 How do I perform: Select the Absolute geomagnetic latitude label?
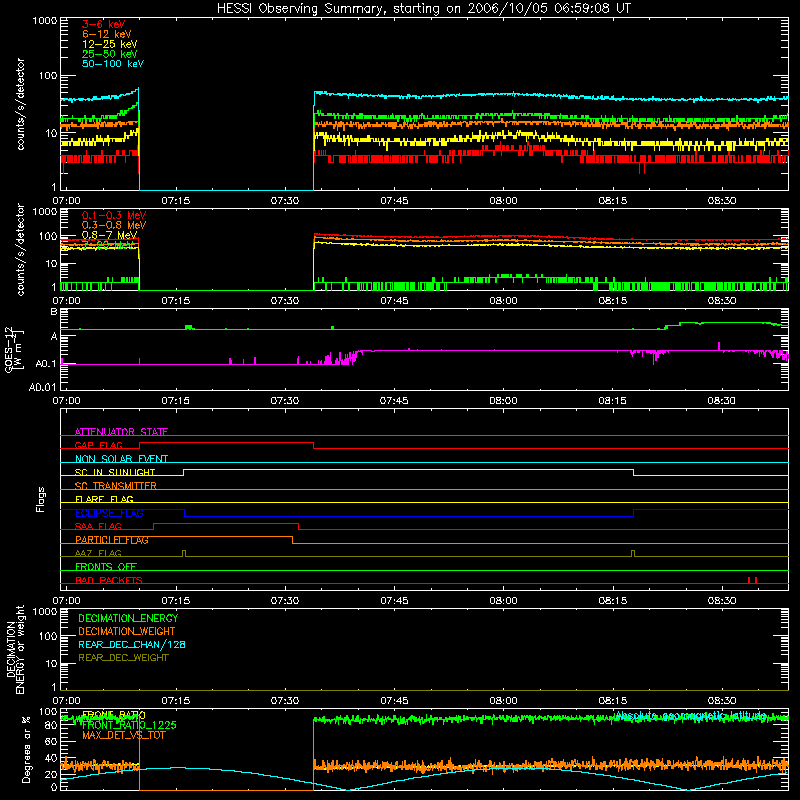pos(690,715)
